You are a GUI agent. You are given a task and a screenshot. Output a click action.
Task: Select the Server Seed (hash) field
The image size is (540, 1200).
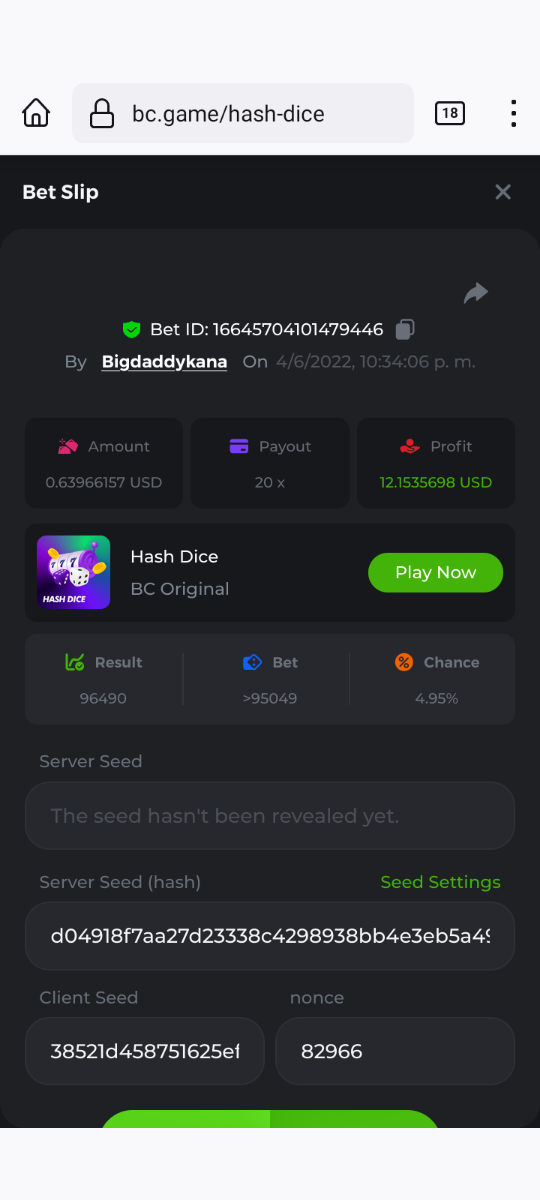pos(270,936)
